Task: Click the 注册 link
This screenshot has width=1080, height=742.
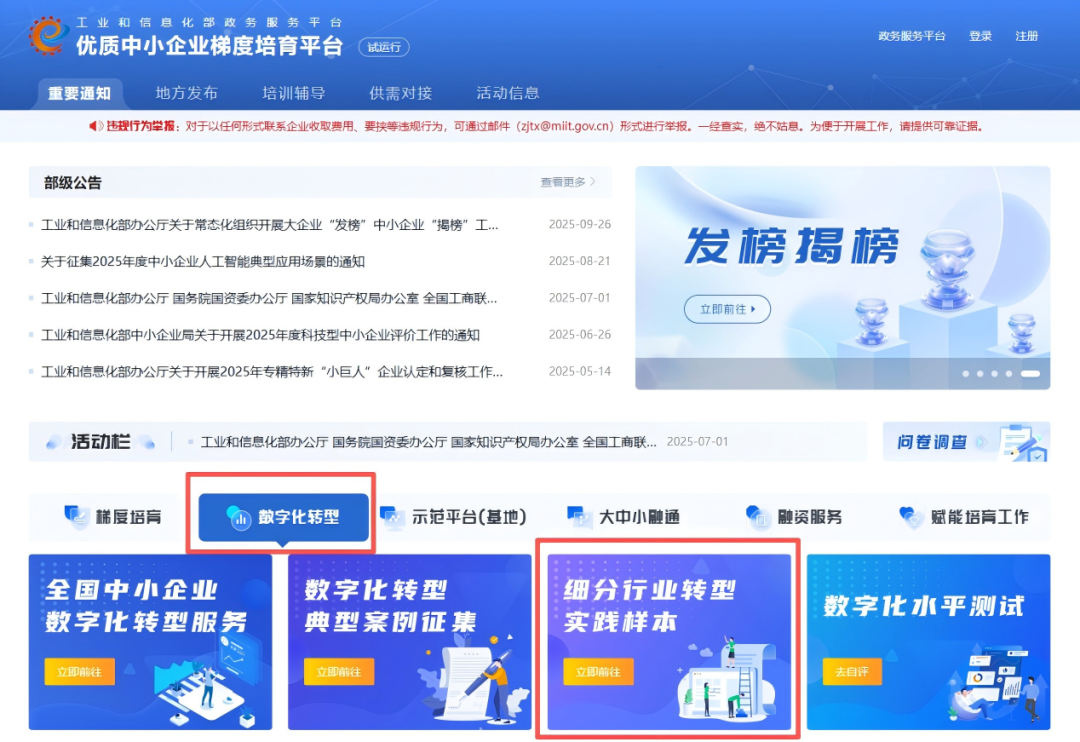Action: click(1027, 35)
